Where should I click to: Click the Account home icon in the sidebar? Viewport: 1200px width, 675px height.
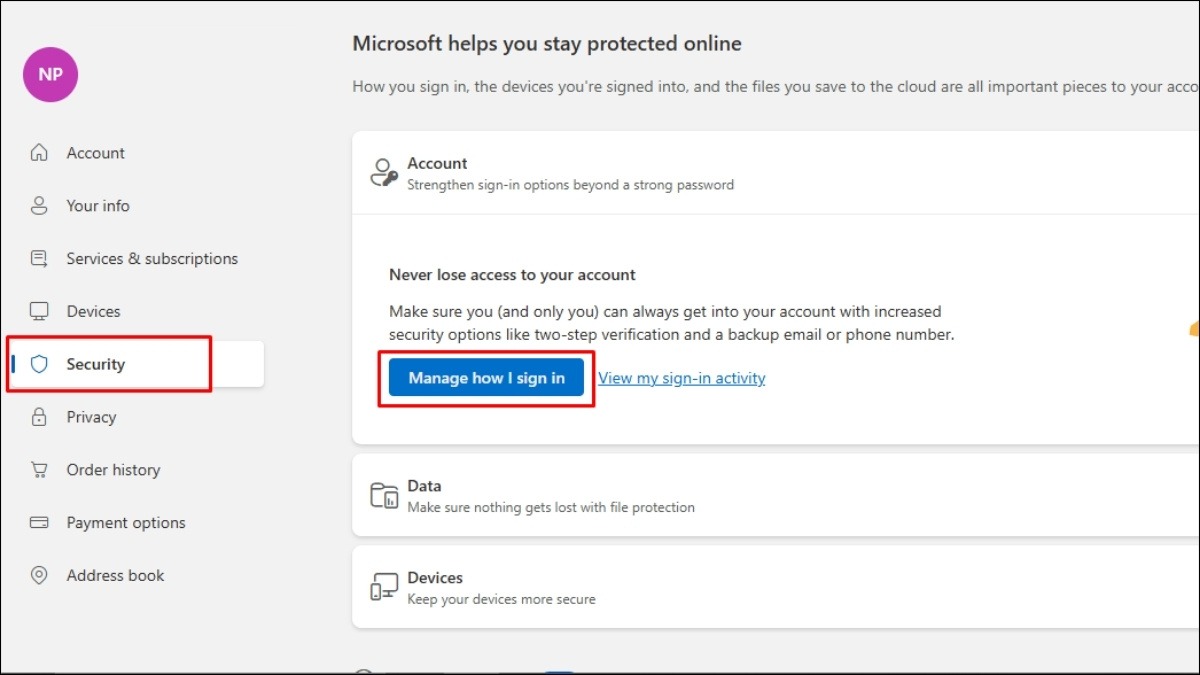point(39,153)
